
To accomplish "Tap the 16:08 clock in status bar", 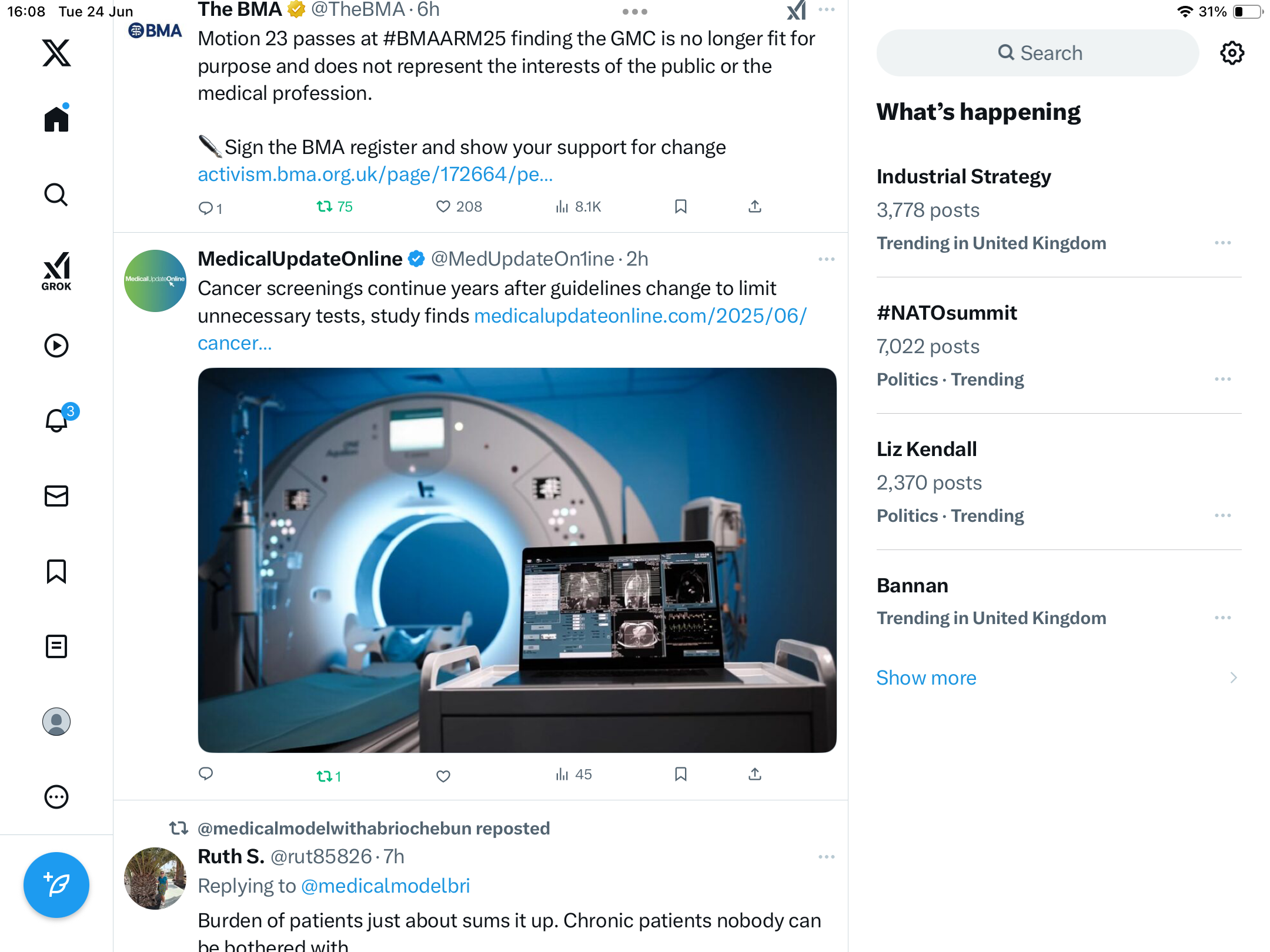I will [x=26, y=11].
